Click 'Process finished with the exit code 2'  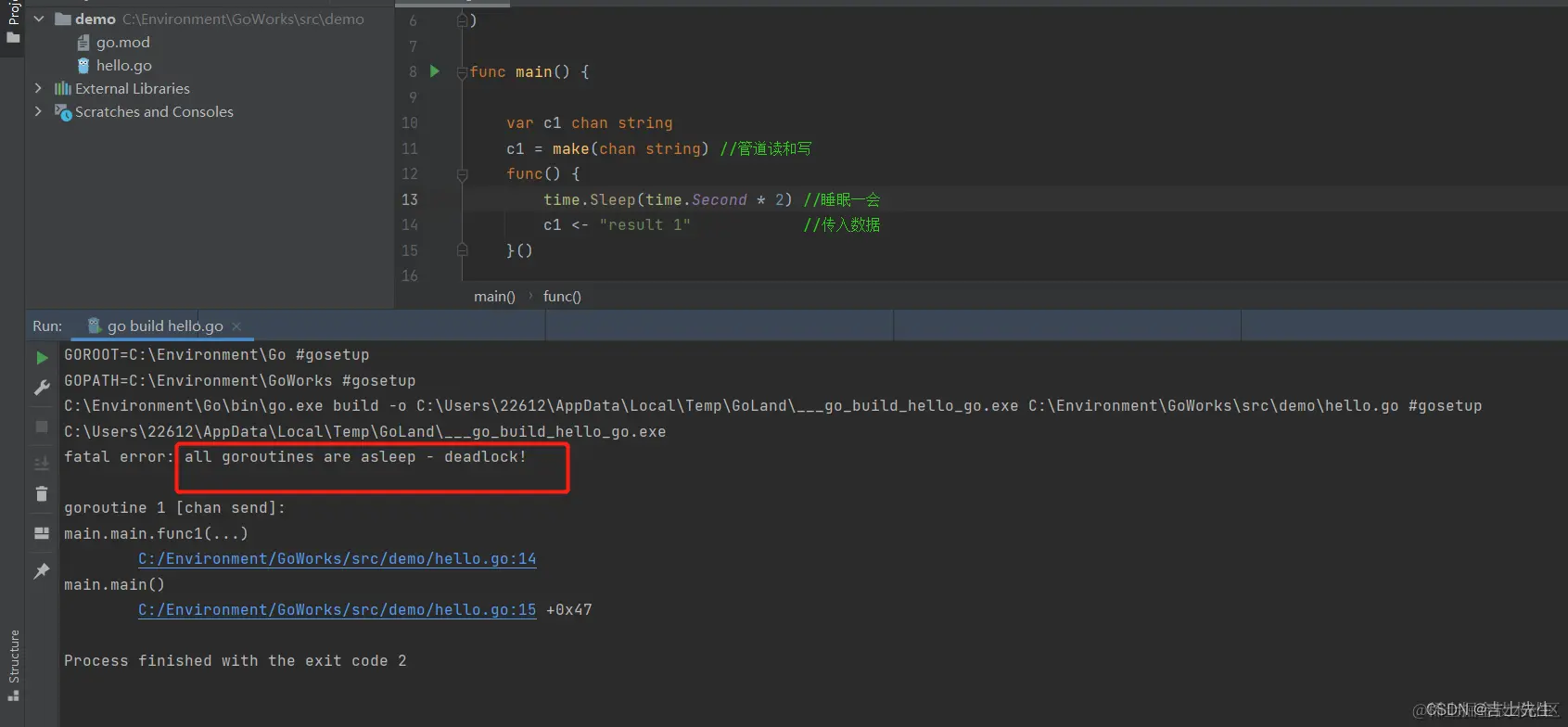click(235, 661)
